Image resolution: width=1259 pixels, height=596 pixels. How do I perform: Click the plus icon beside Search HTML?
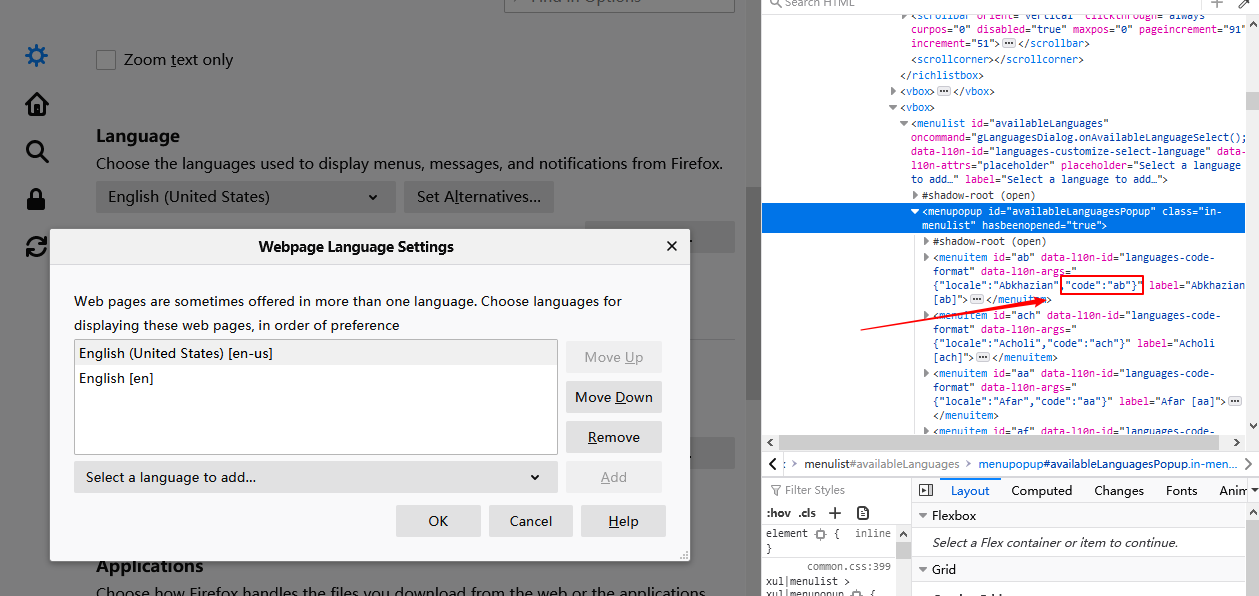point(1217,4)
